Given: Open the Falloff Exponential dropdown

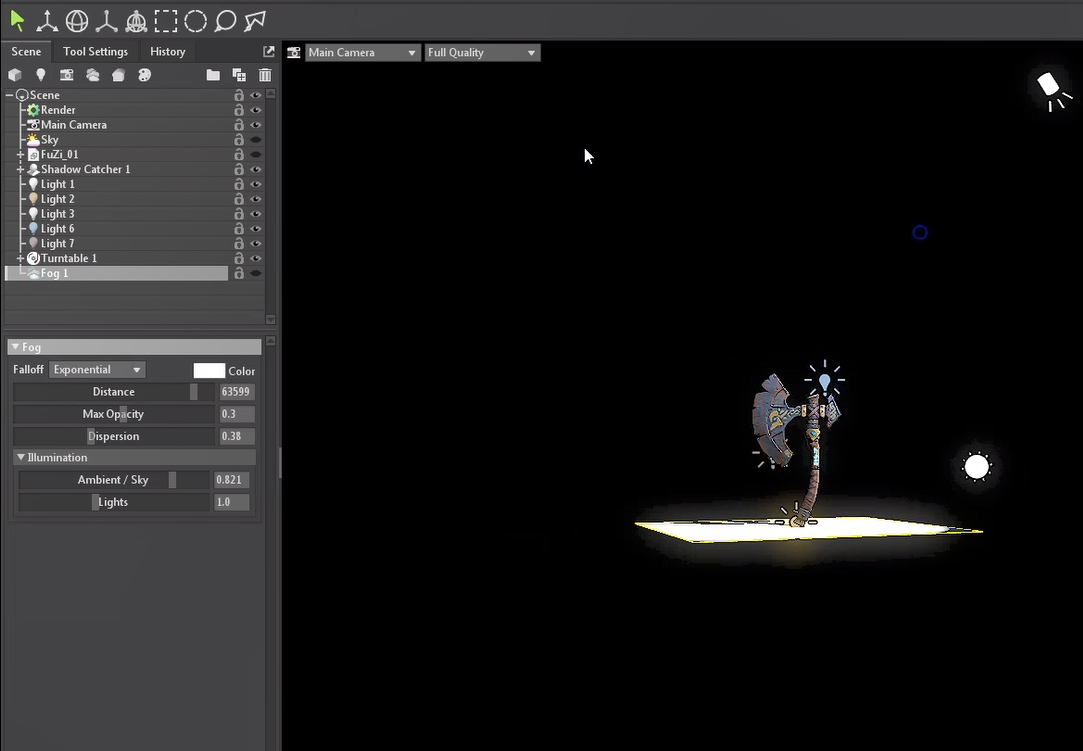Looking at the screenshot, I should pyautogui.click(x=97, y=370).
